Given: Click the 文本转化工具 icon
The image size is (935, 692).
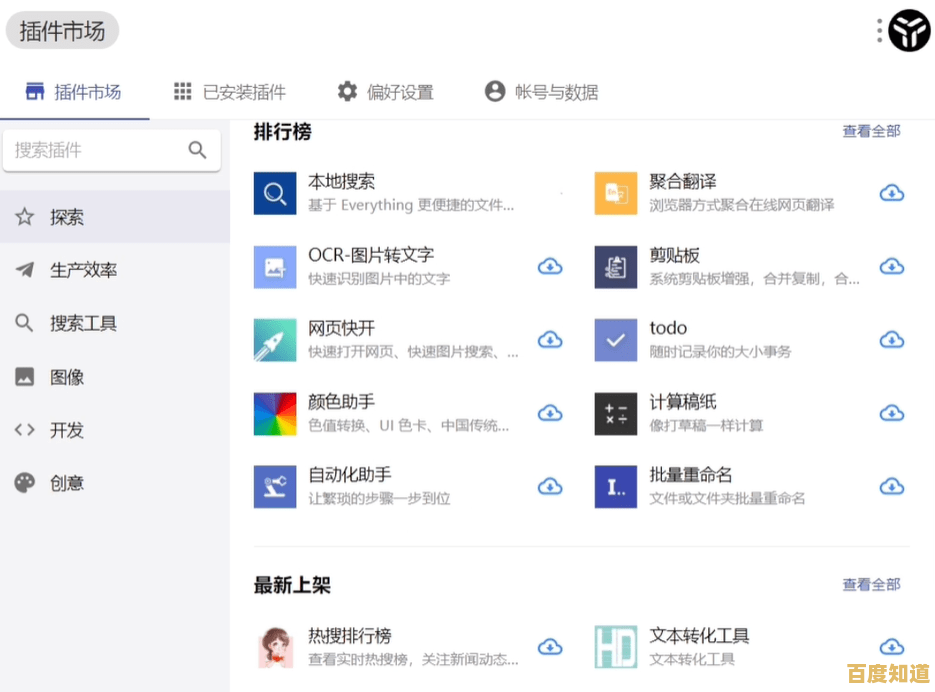Looking at the screenshot, I should coord(616,645).
